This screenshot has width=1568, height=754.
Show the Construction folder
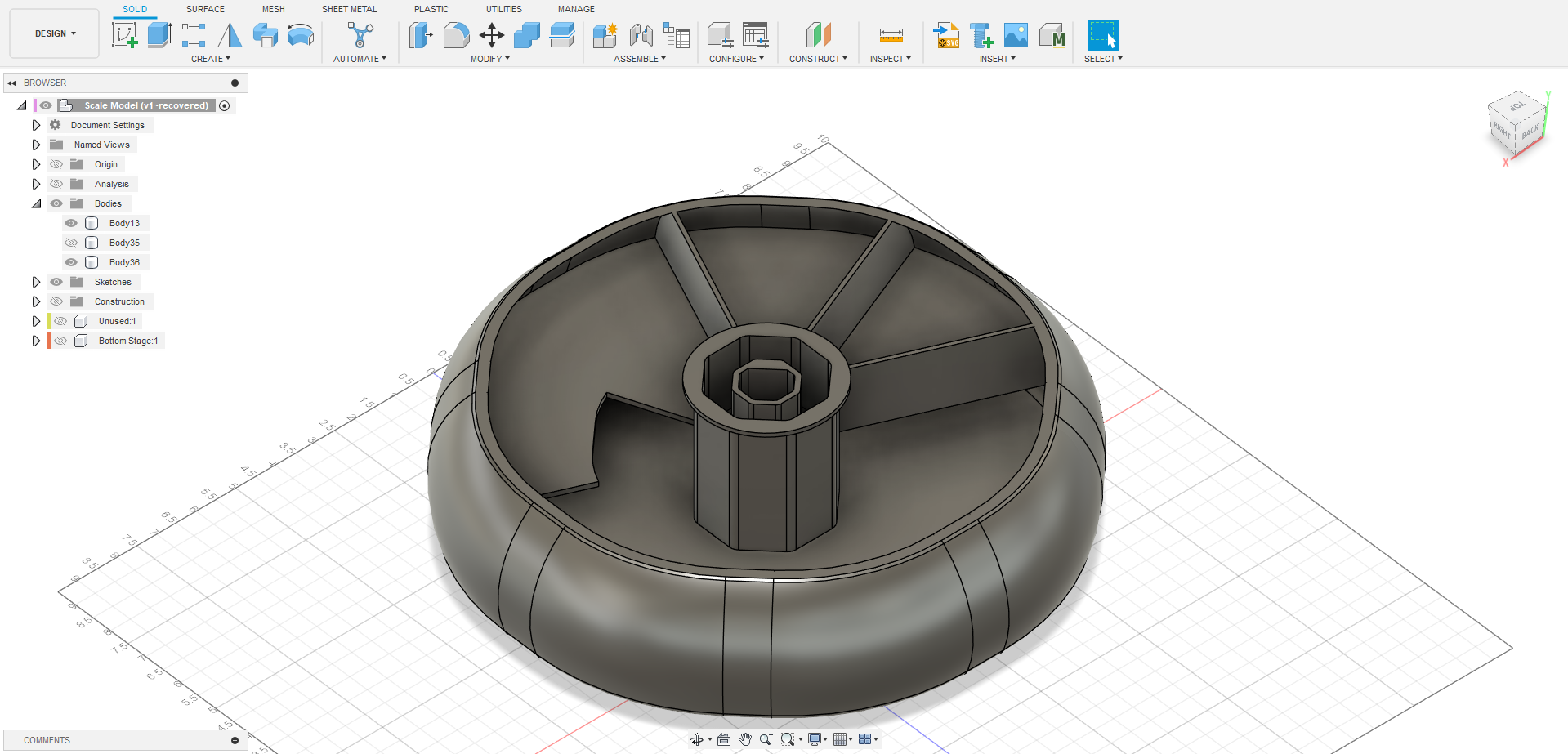pos(56,301)
